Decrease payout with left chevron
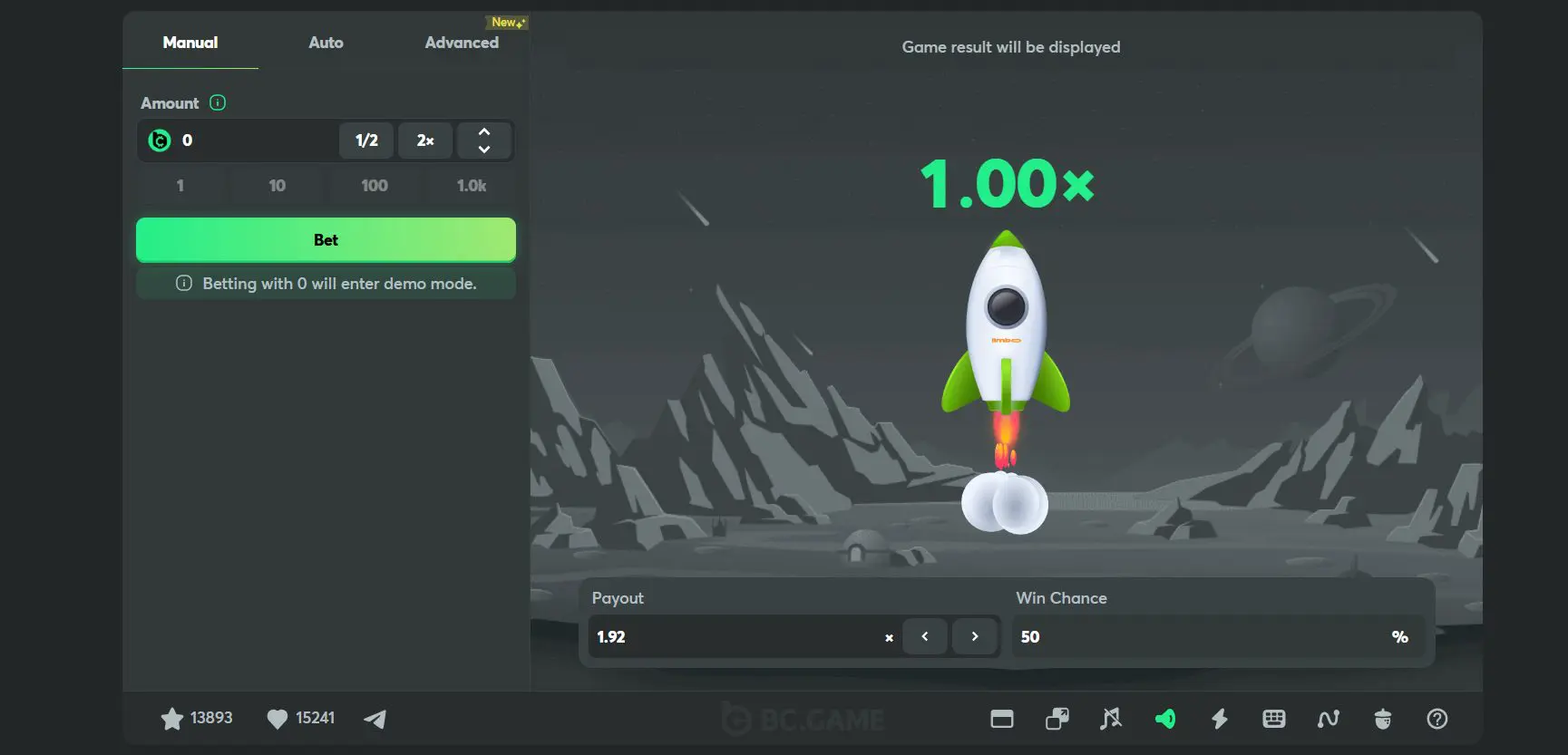The height and width of the screenshot is (755, 1568). [925, 636]
